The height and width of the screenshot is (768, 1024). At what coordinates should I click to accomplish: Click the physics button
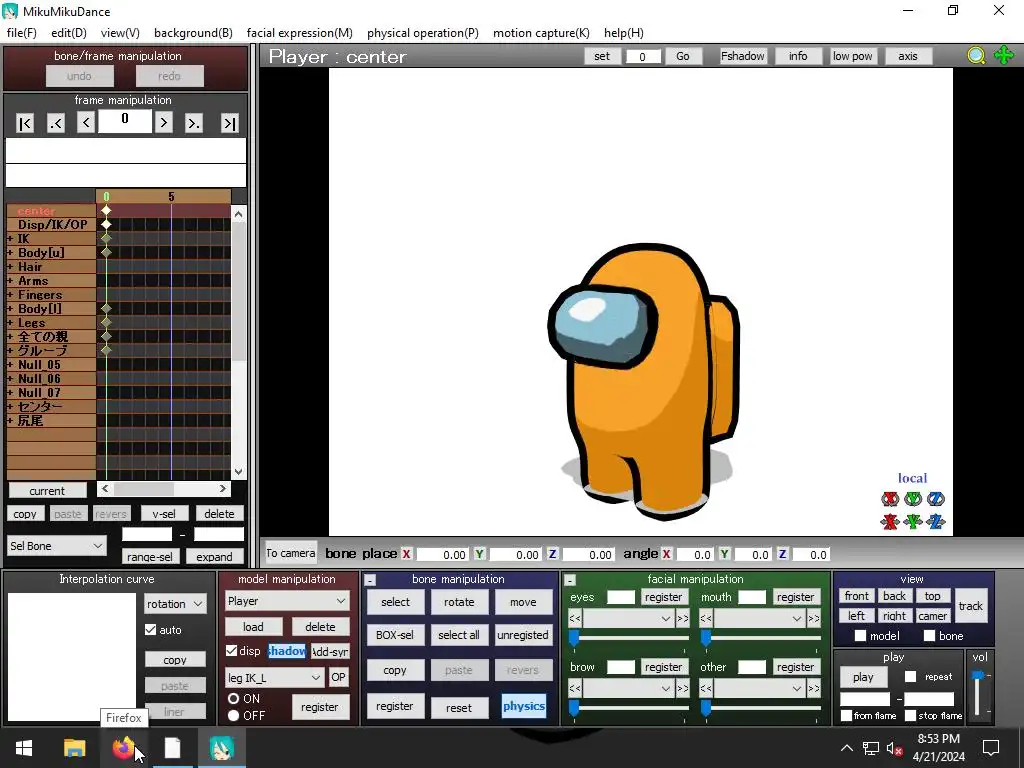pos(524,706)
